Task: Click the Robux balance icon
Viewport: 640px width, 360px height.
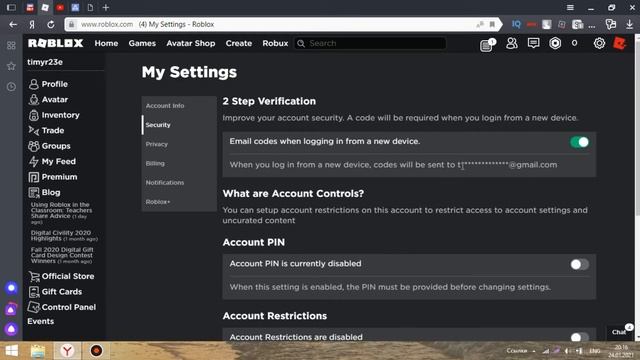Action: [555, 43]
